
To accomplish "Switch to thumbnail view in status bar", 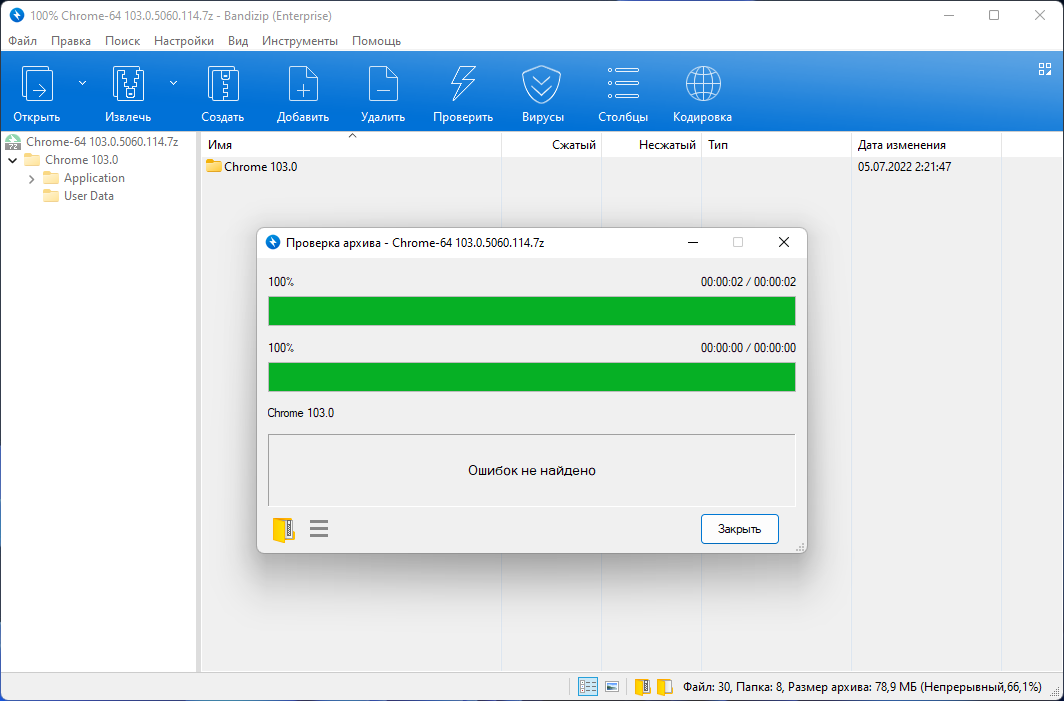I will click(x=611, y=687).
